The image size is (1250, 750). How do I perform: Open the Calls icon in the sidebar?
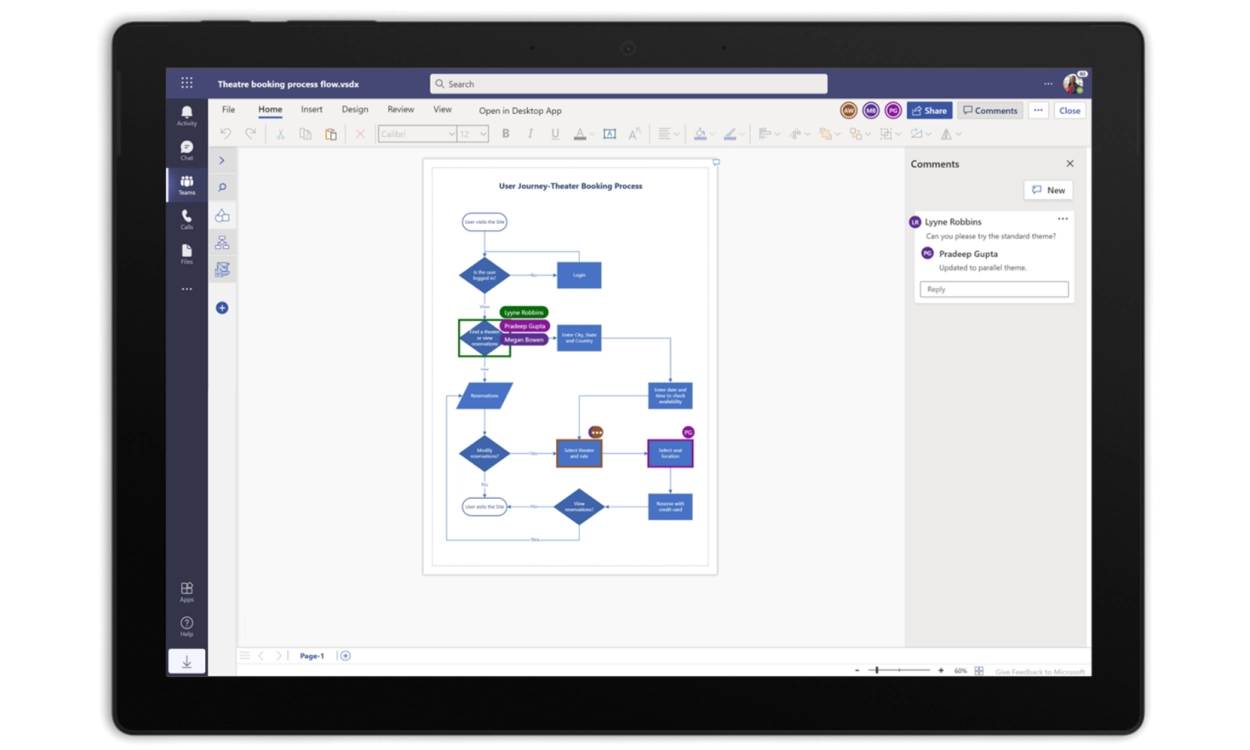(187, 218)
